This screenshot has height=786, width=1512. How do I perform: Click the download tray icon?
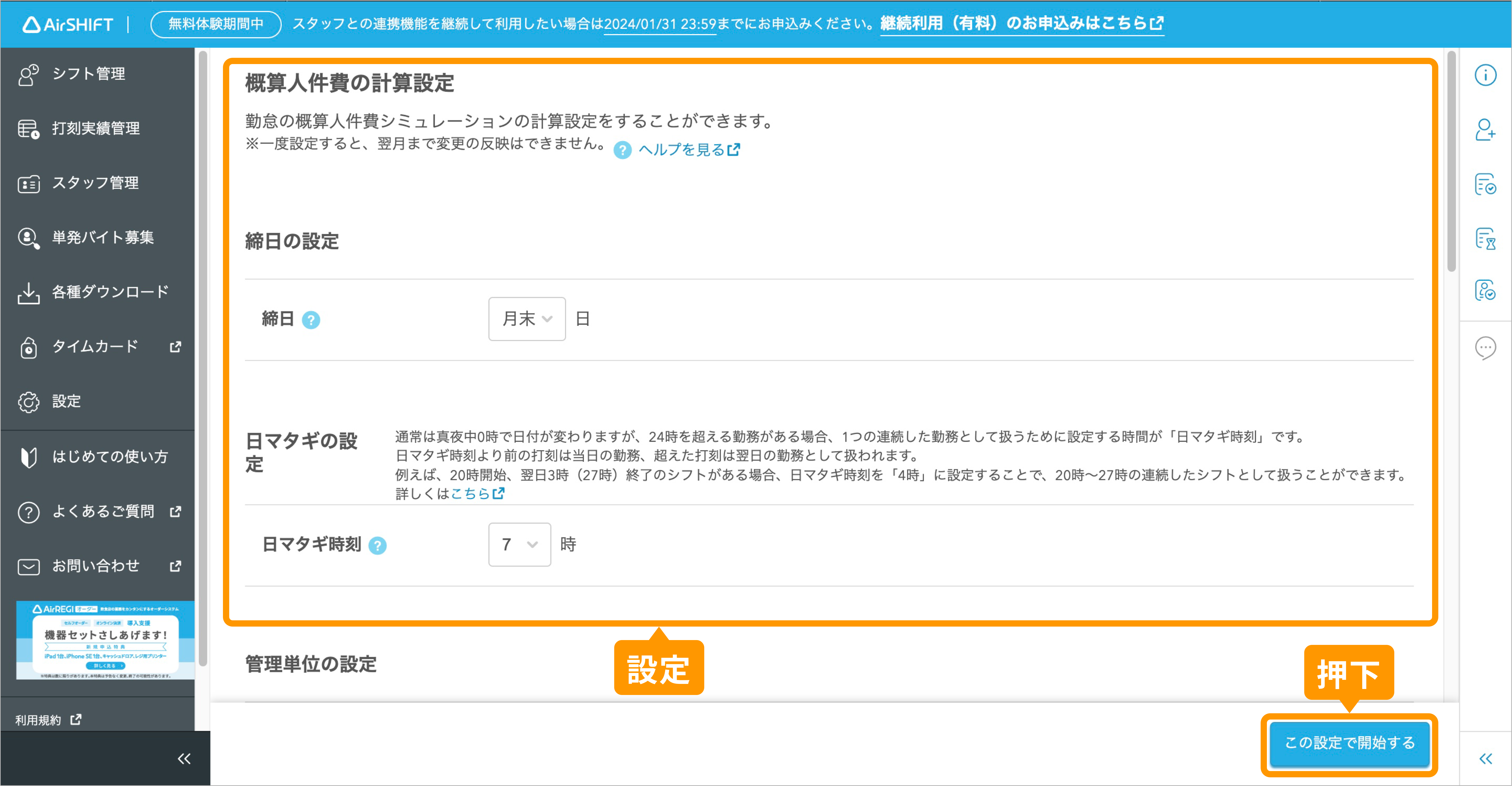pyautogui.click(x=28, y=294)
